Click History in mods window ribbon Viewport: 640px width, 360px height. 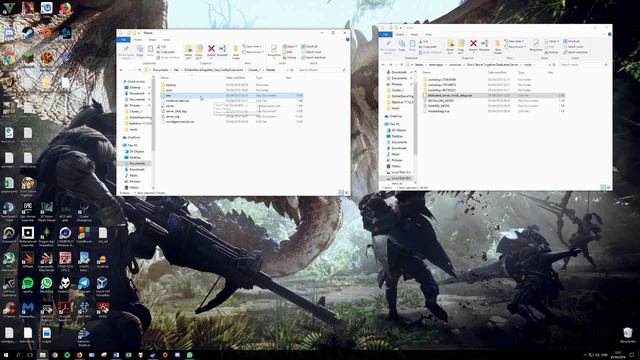[551, 52]
